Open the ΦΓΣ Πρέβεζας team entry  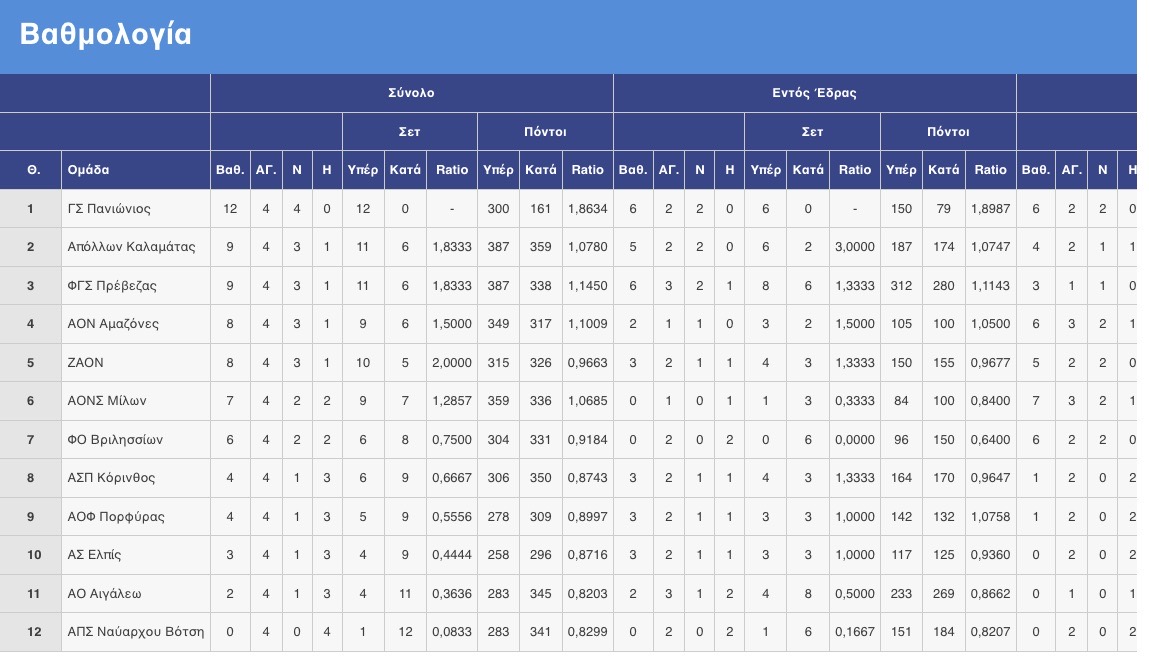[x=112, y=286]
